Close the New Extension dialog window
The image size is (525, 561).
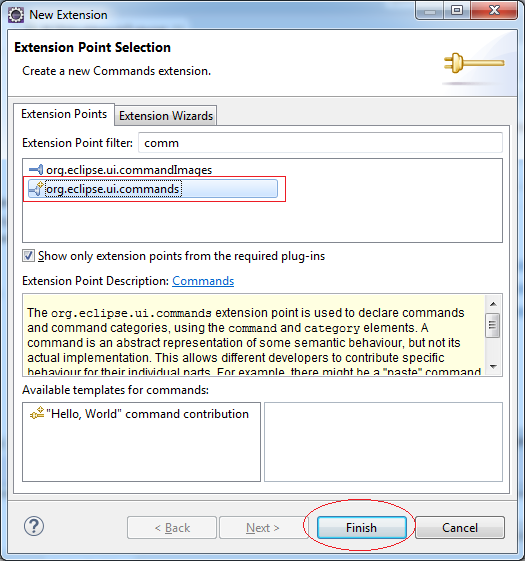(x=494, y=10)
